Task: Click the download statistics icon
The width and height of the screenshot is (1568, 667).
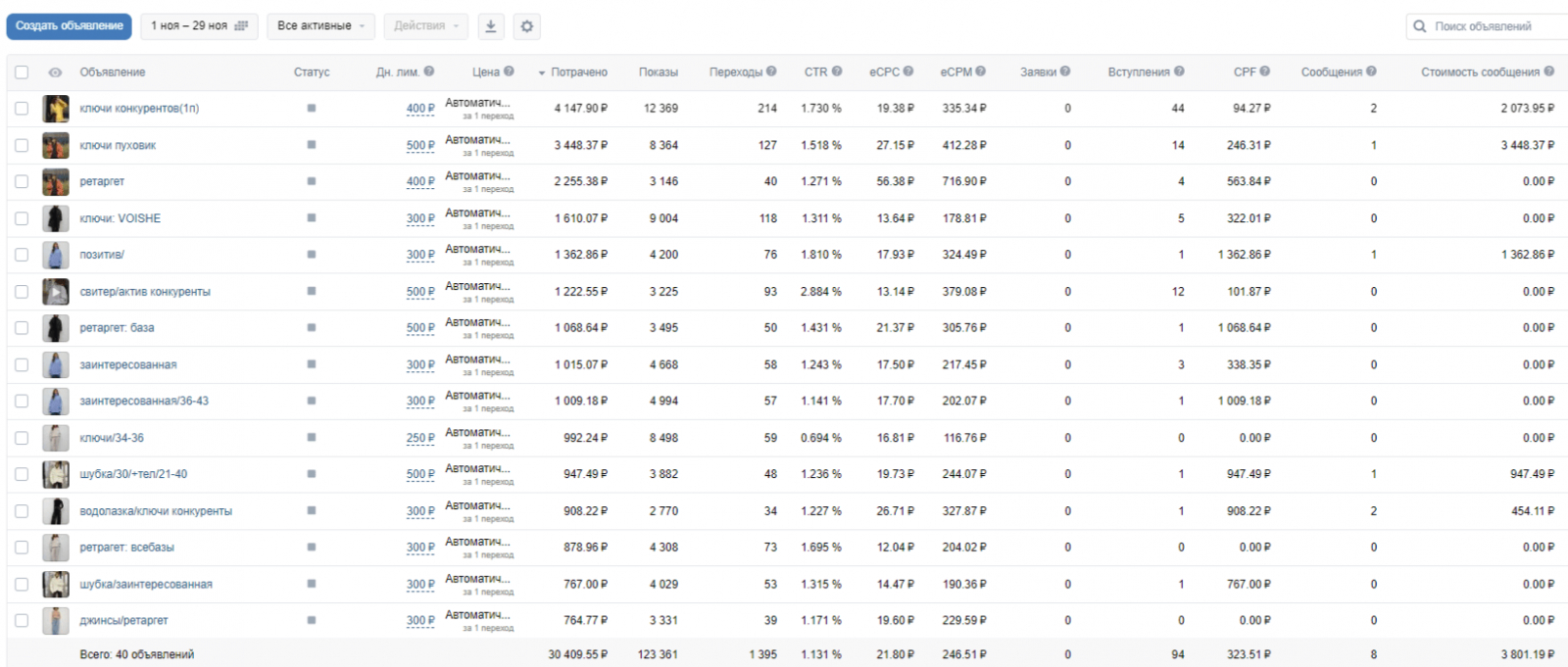Action: tap(492, 26)
